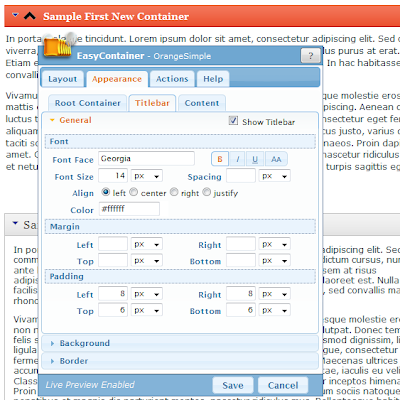This screenshot has width=400, height=400.
Task: Click the black up chevron in the orange titlebar
Action: pyautogui.click(x=30, y=15)
